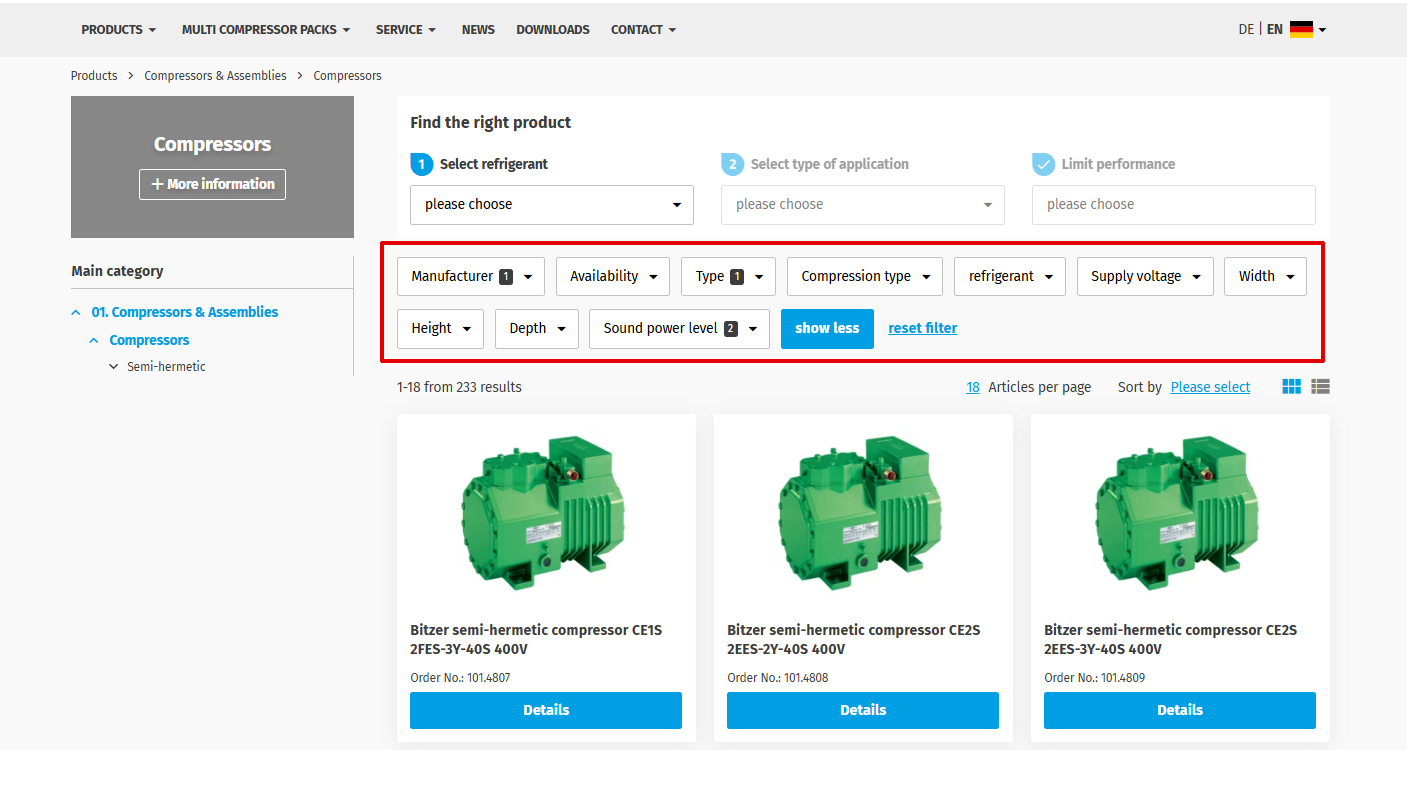This screenshot has height=806, width=1407.
Task: Open the Select refrigerant dropdown
Action: point(551,205)
